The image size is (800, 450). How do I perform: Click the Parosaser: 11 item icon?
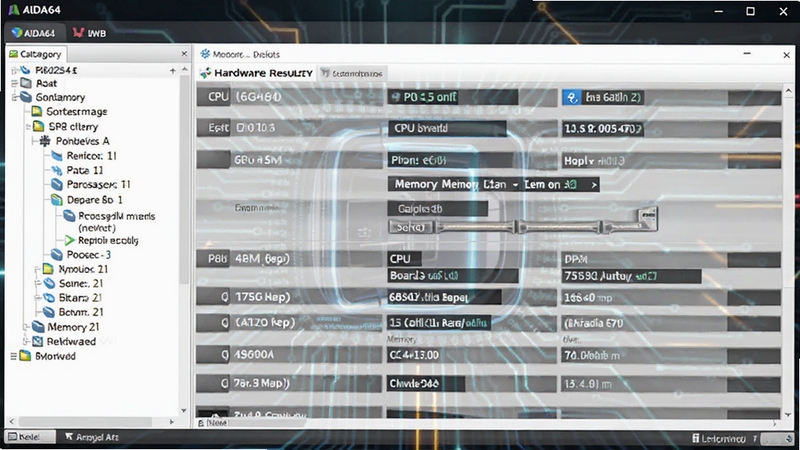point(57,184)
